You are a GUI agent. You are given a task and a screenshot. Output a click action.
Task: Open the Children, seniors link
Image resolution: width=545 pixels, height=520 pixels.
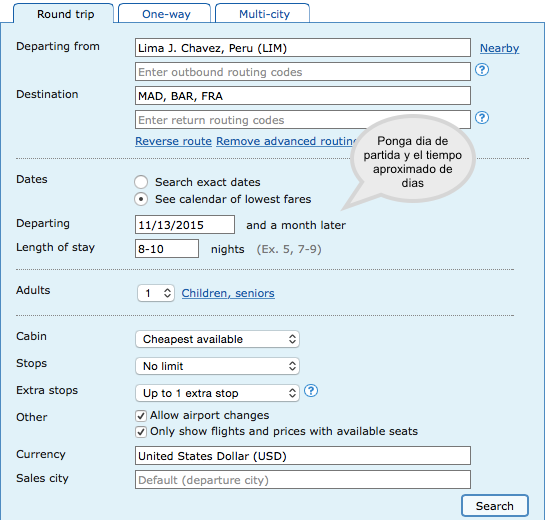tap(228, 293)
